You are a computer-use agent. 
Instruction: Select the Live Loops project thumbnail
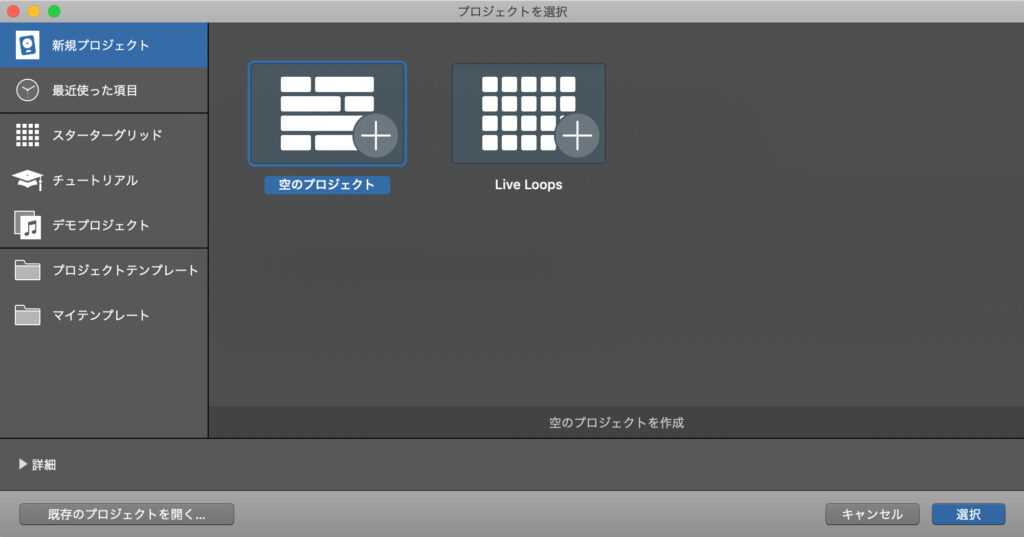click(x=529, y=114)
